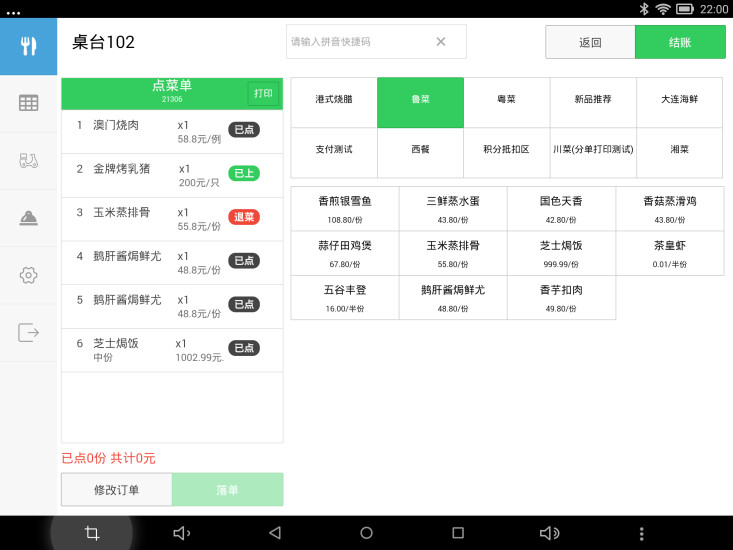Click the 修改订单 modify order button
Viewport: 733px width, 550px height.
pos(117,490)
